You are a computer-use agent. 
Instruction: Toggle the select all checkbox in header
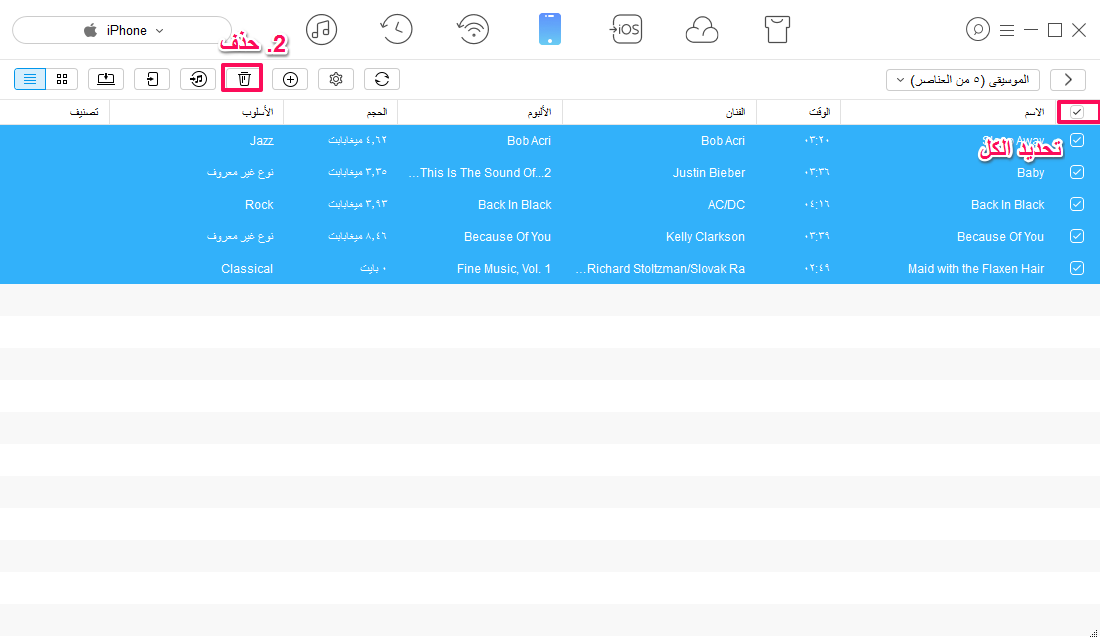[x=1077, y=112]
